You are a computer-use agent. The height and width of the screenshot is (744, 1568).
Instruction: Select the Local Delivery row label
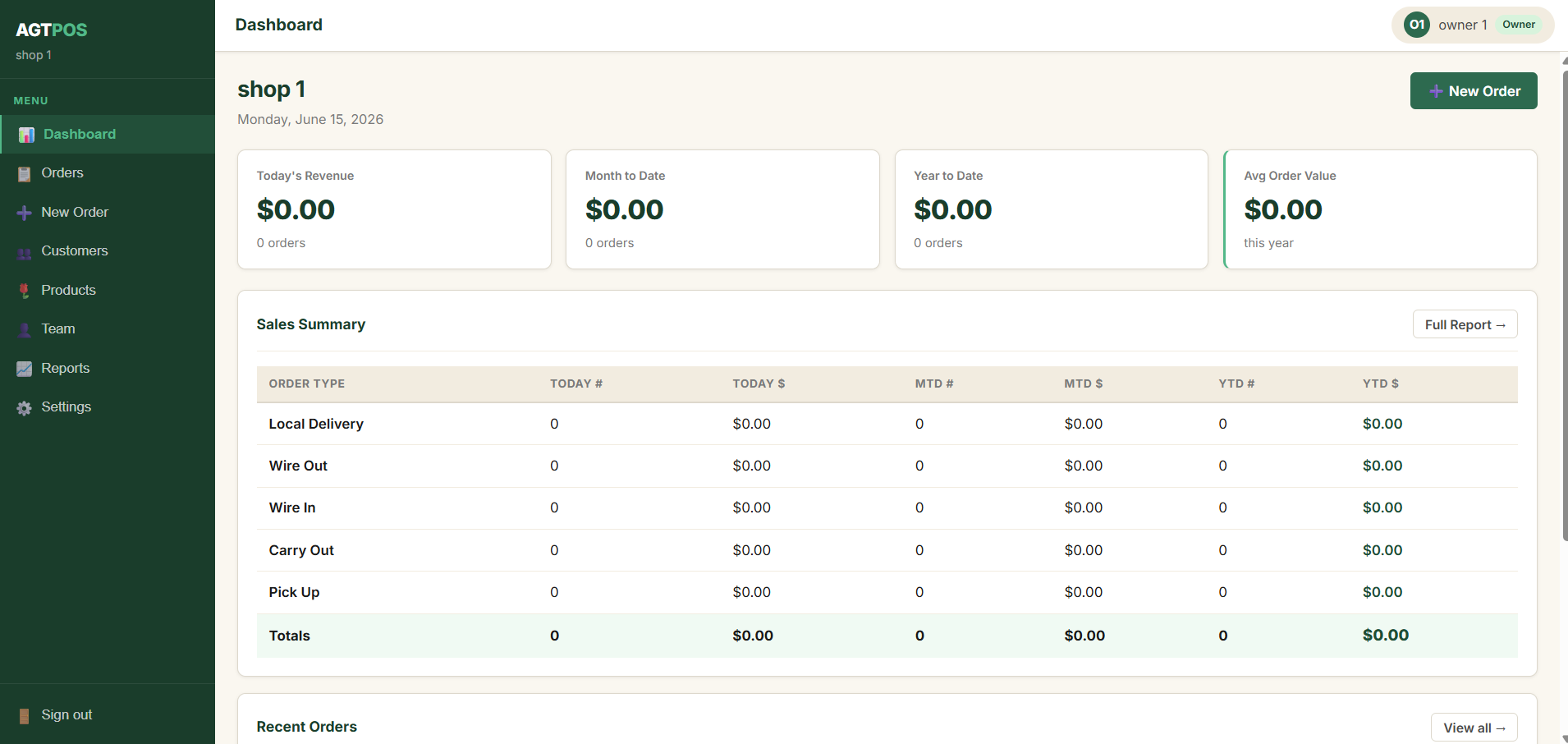[x=316, y=424]
